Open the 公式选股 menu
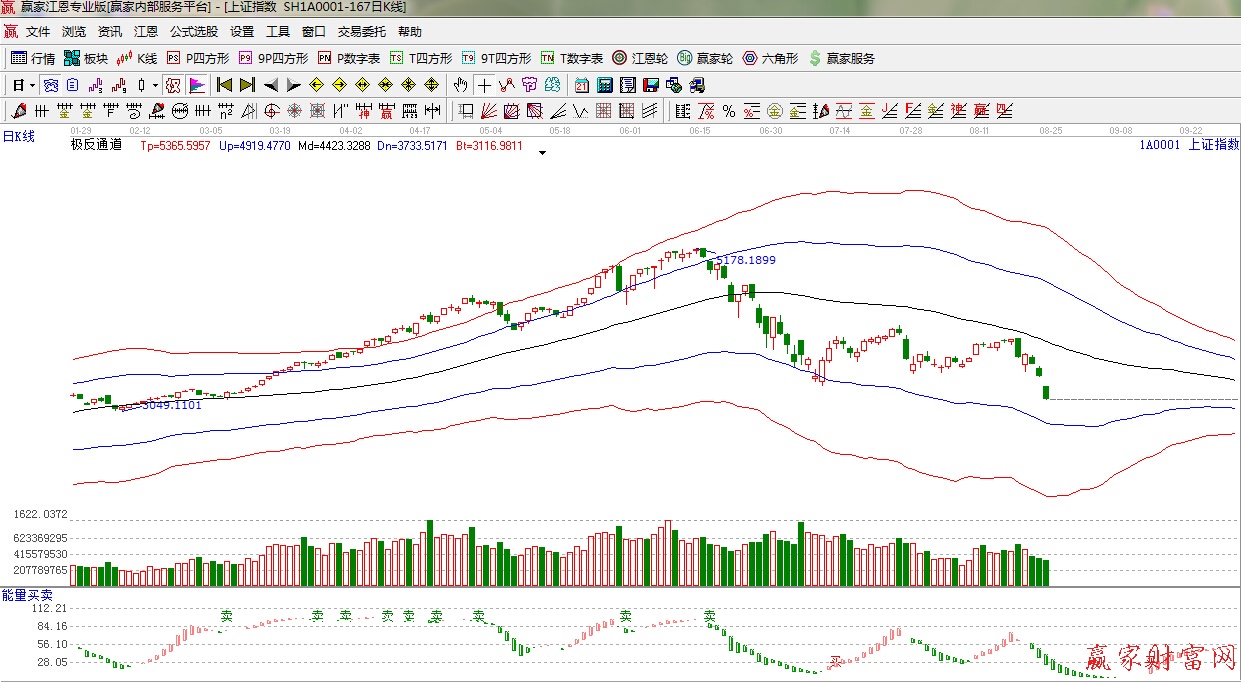1241x682 pixels. coord(194,32)
